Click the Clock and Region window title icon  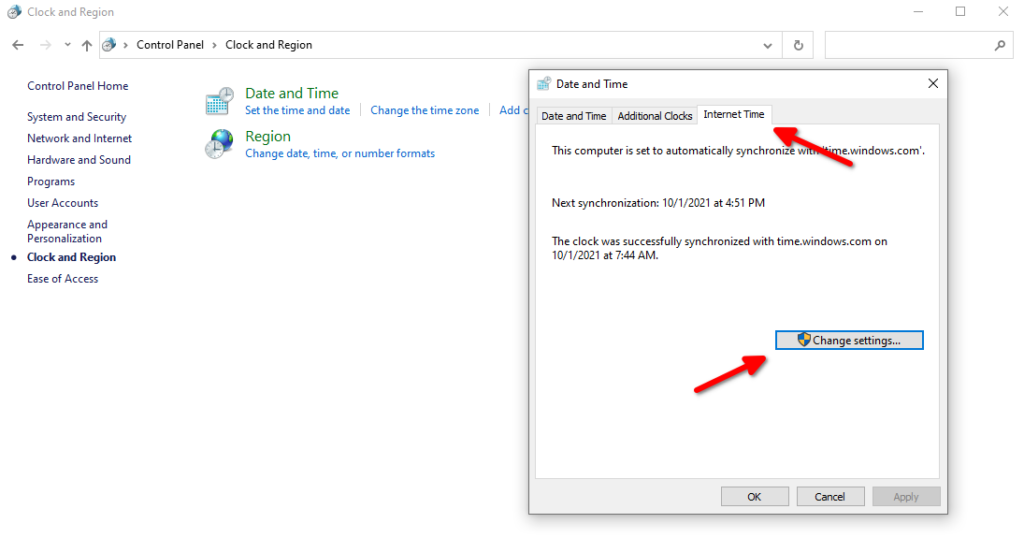pyautogui.click(x=14, y=12)
